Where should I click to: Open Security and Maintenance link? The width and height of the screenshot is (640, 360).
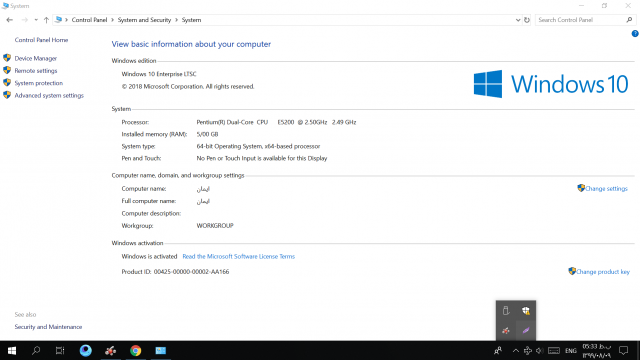pyautogui.click(x=48, y=327)
